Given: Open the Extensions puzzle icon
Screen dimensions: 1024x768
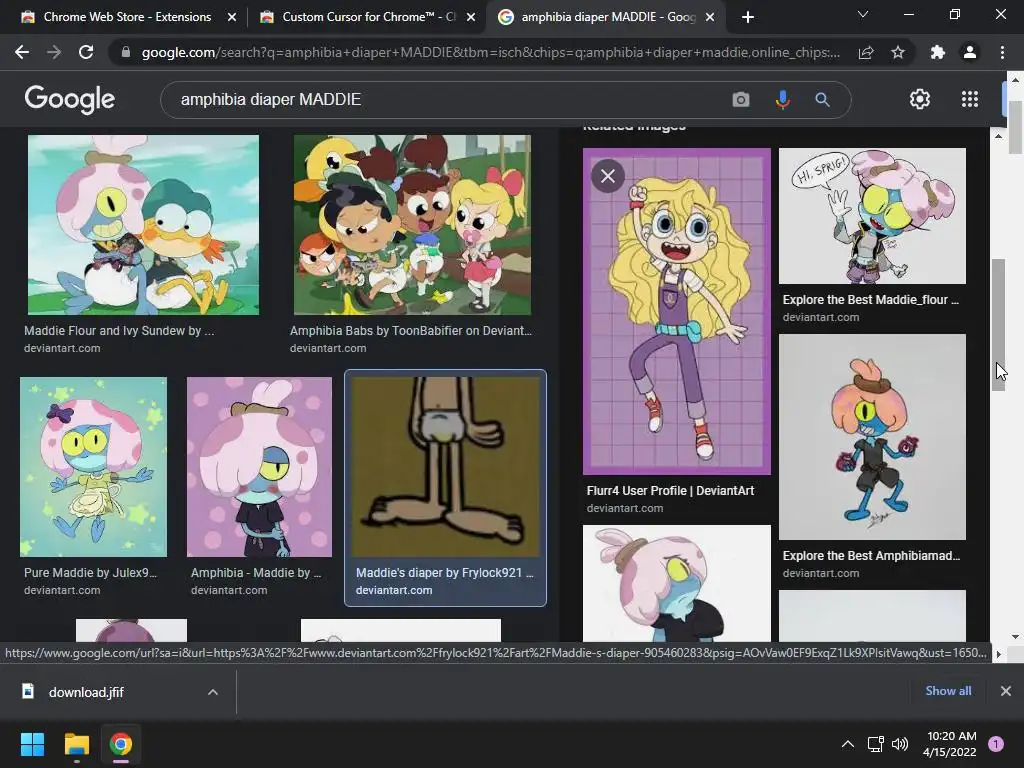Looking at the screenshot, I should (x=938, y=52).
